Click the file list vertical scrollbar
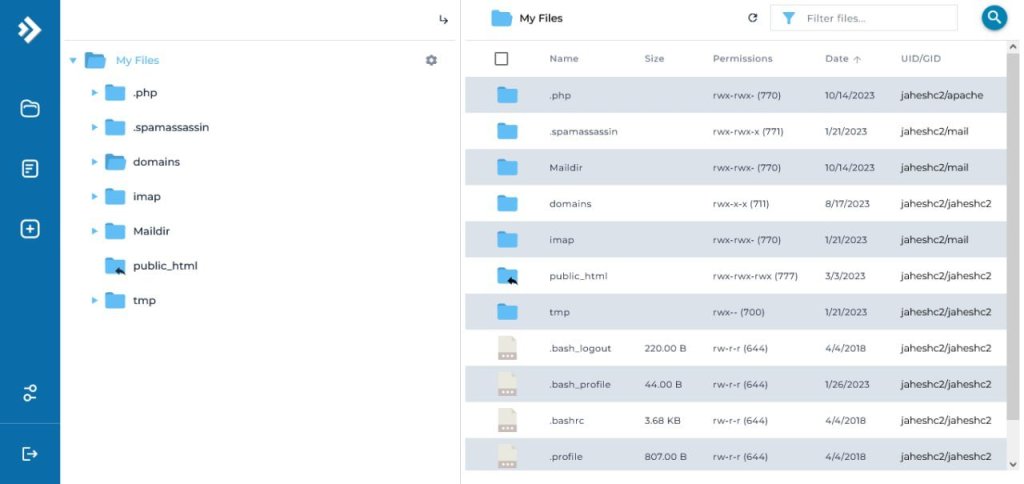This screenshot has width=1024, height=484. 1014,250
